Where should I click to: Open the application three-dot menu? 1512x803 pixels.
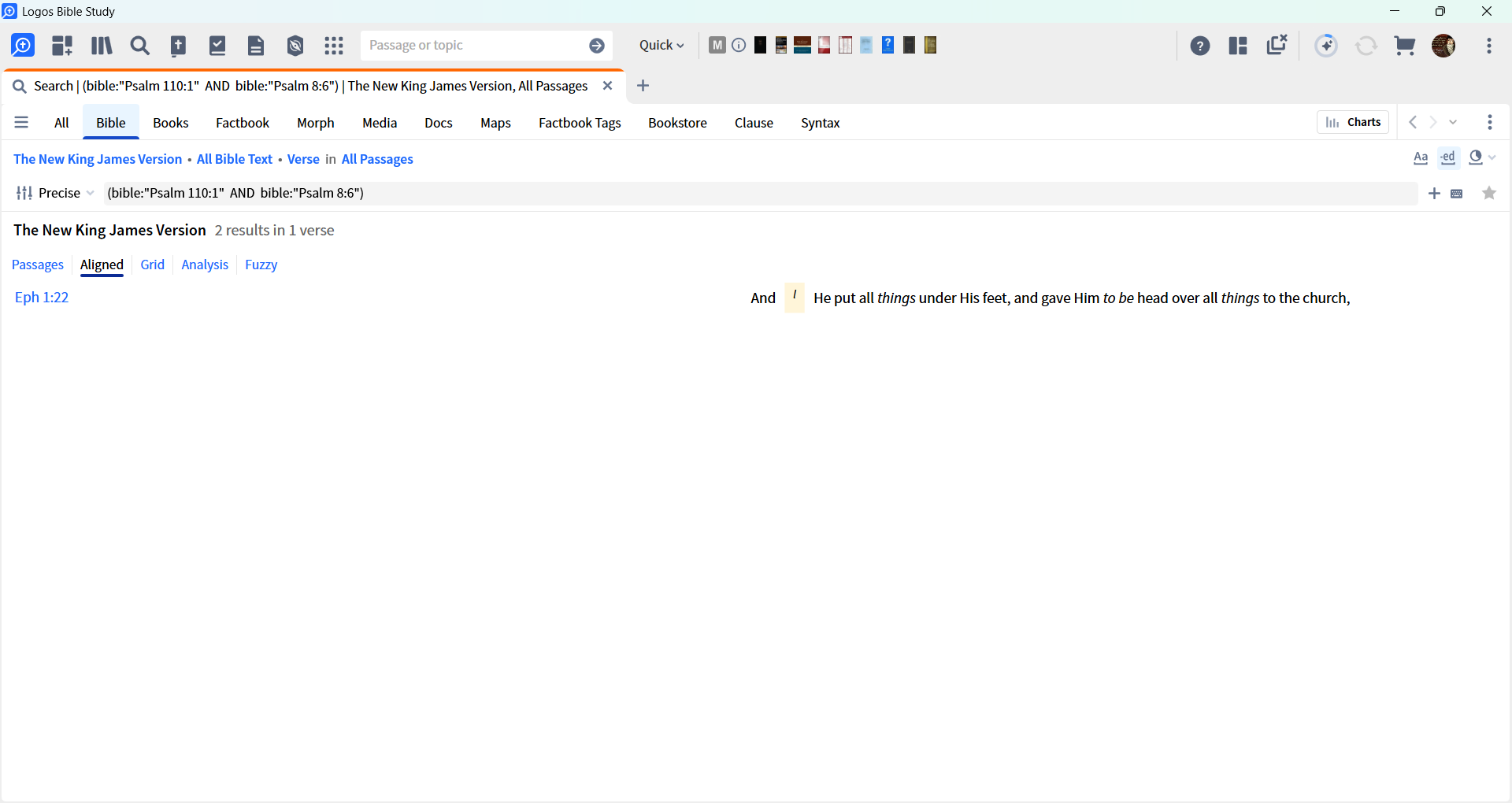click(1489, 46)
